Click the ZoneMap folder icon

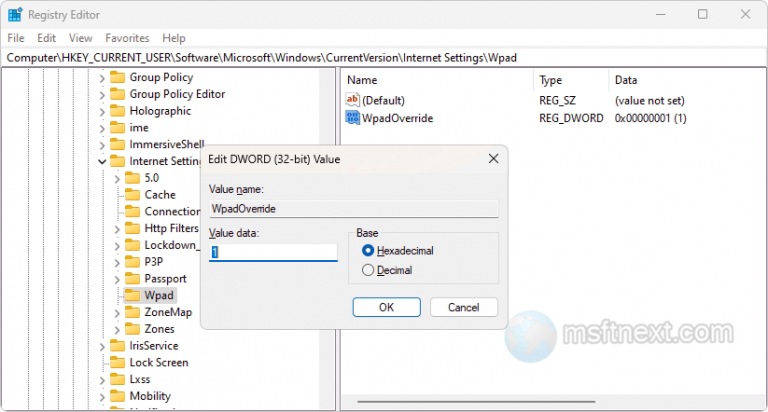(133, 312)
